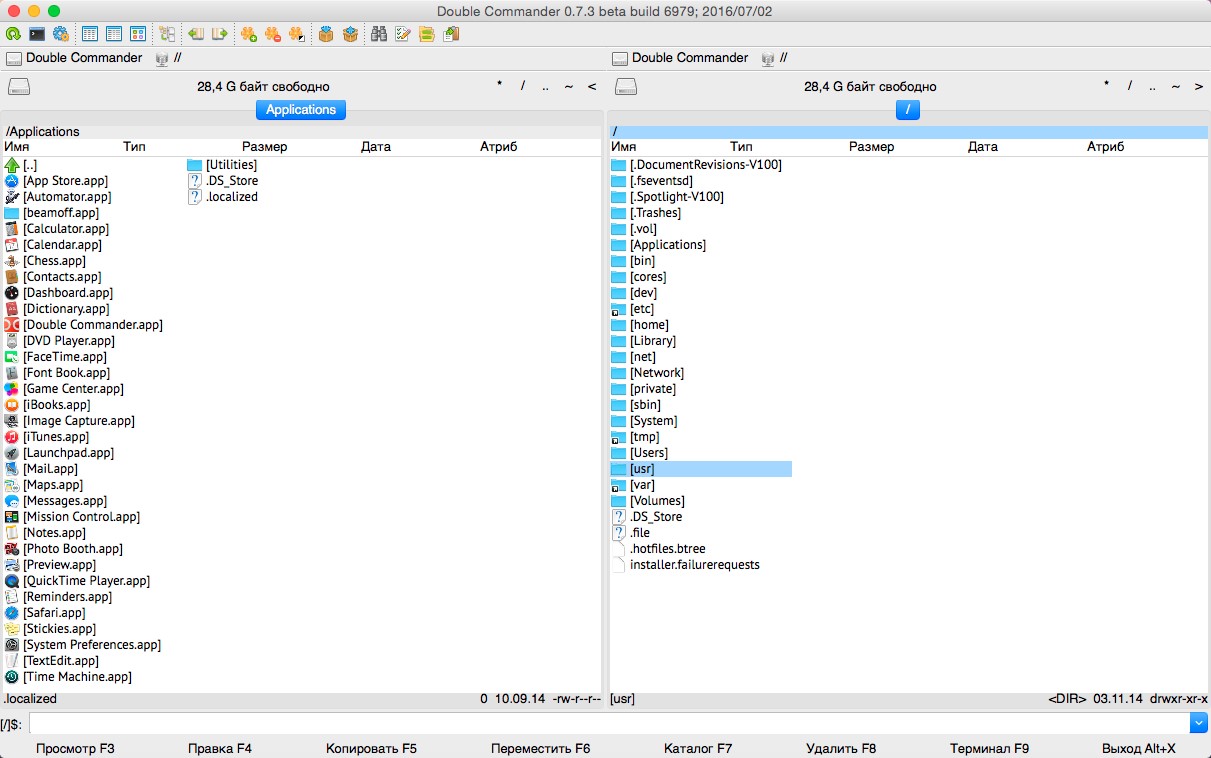Image resolution: width=1211 pixels, height=758 pixels.
Task: Open file search with binoculars icon
Action: coord(379,34)
